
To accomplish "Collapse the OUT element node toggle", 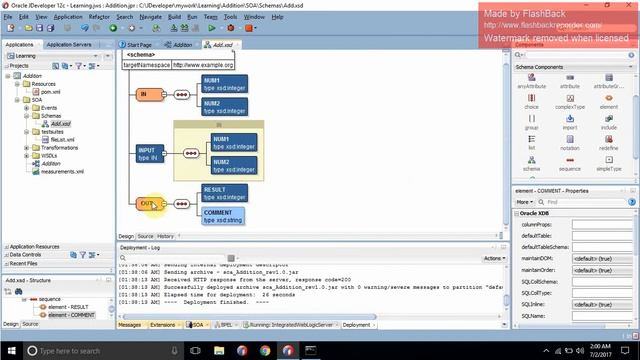I will [164, 204].
